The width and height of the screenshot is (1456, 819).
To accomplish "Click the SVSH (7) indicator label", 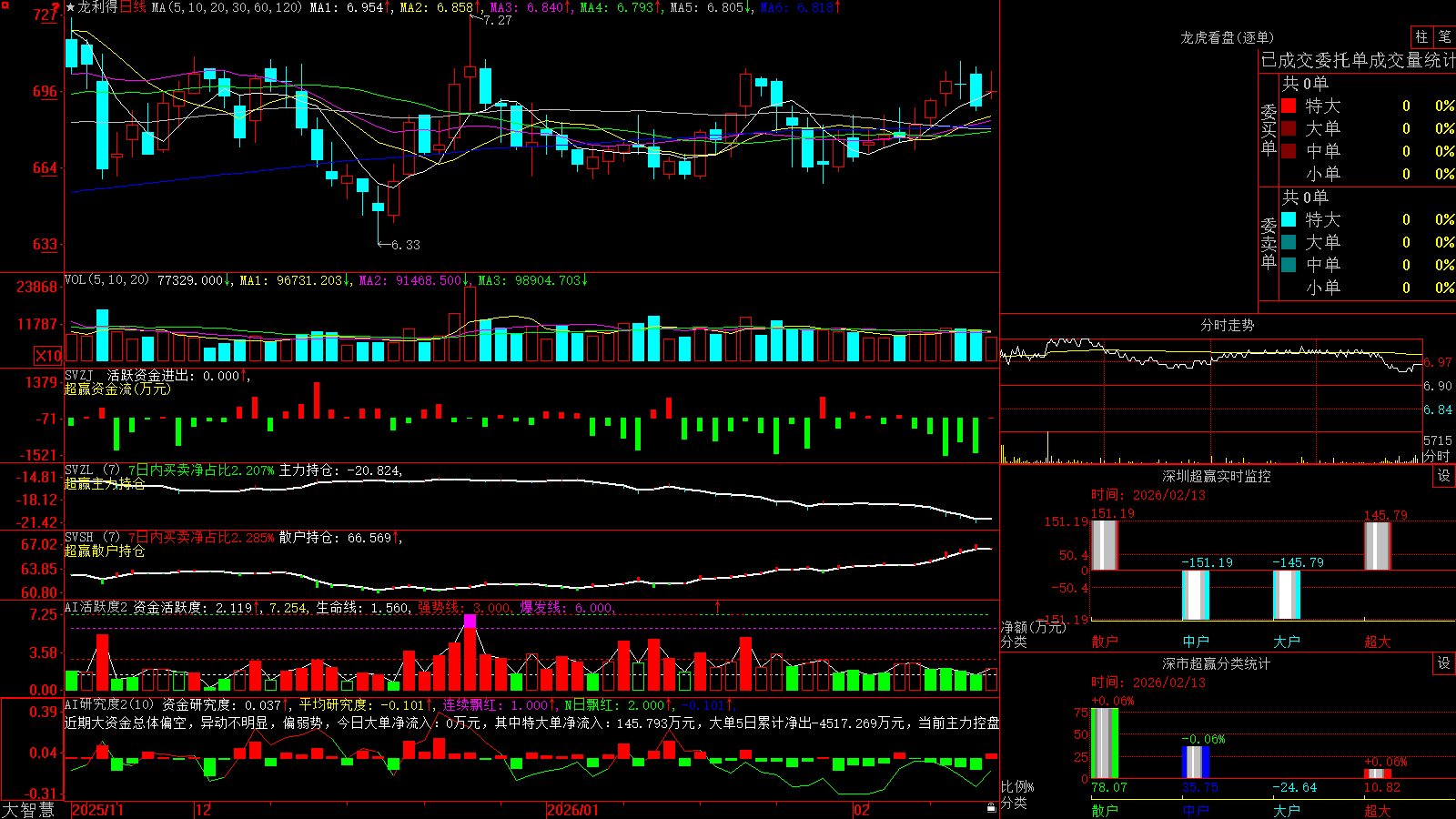I will pos(92,538).
